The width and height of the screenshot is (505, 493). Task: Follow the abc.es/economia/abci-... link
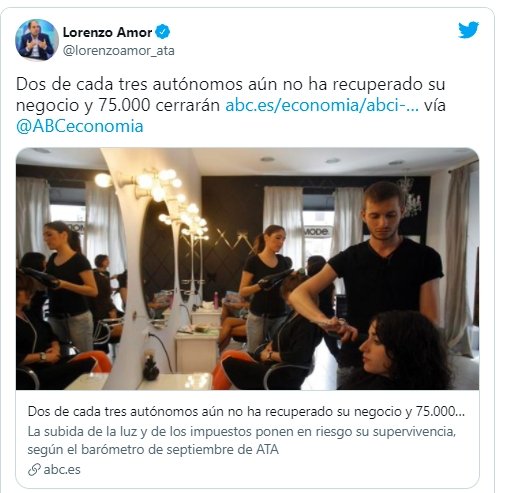point(322,105)
